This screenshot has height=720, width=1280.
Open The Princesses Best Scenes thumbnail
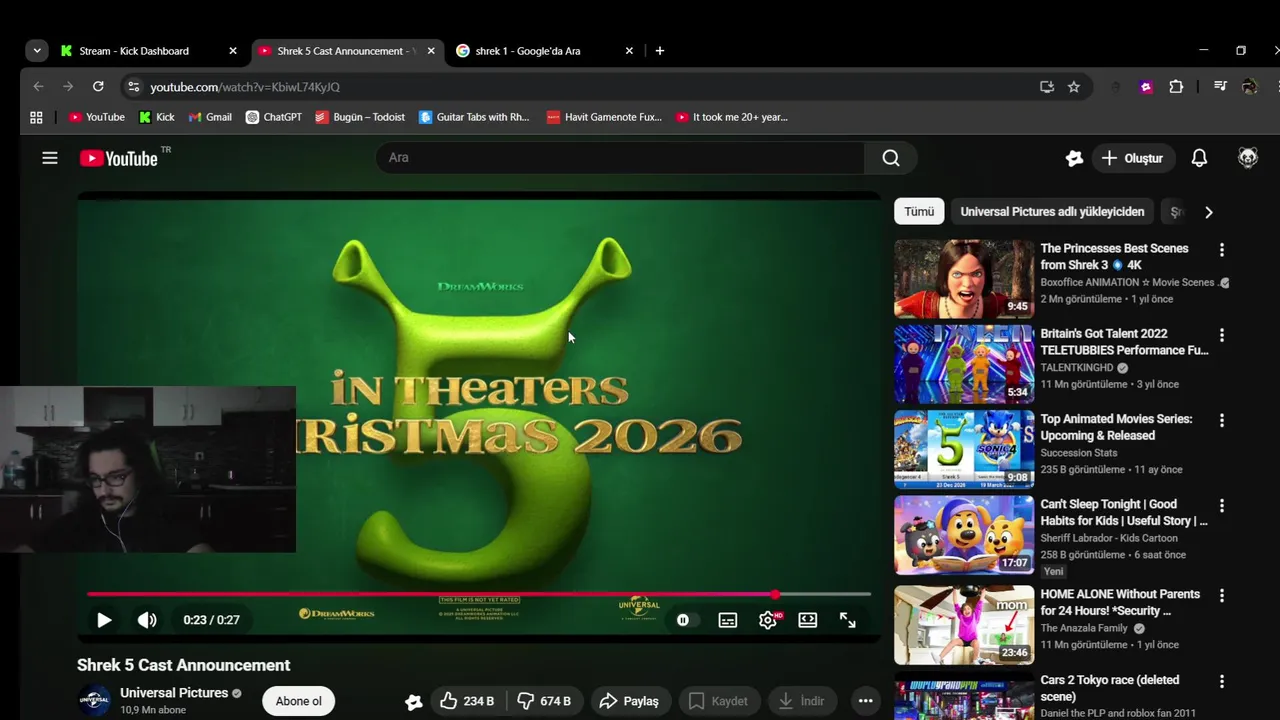pyautogui.click(x=964, y=279)
